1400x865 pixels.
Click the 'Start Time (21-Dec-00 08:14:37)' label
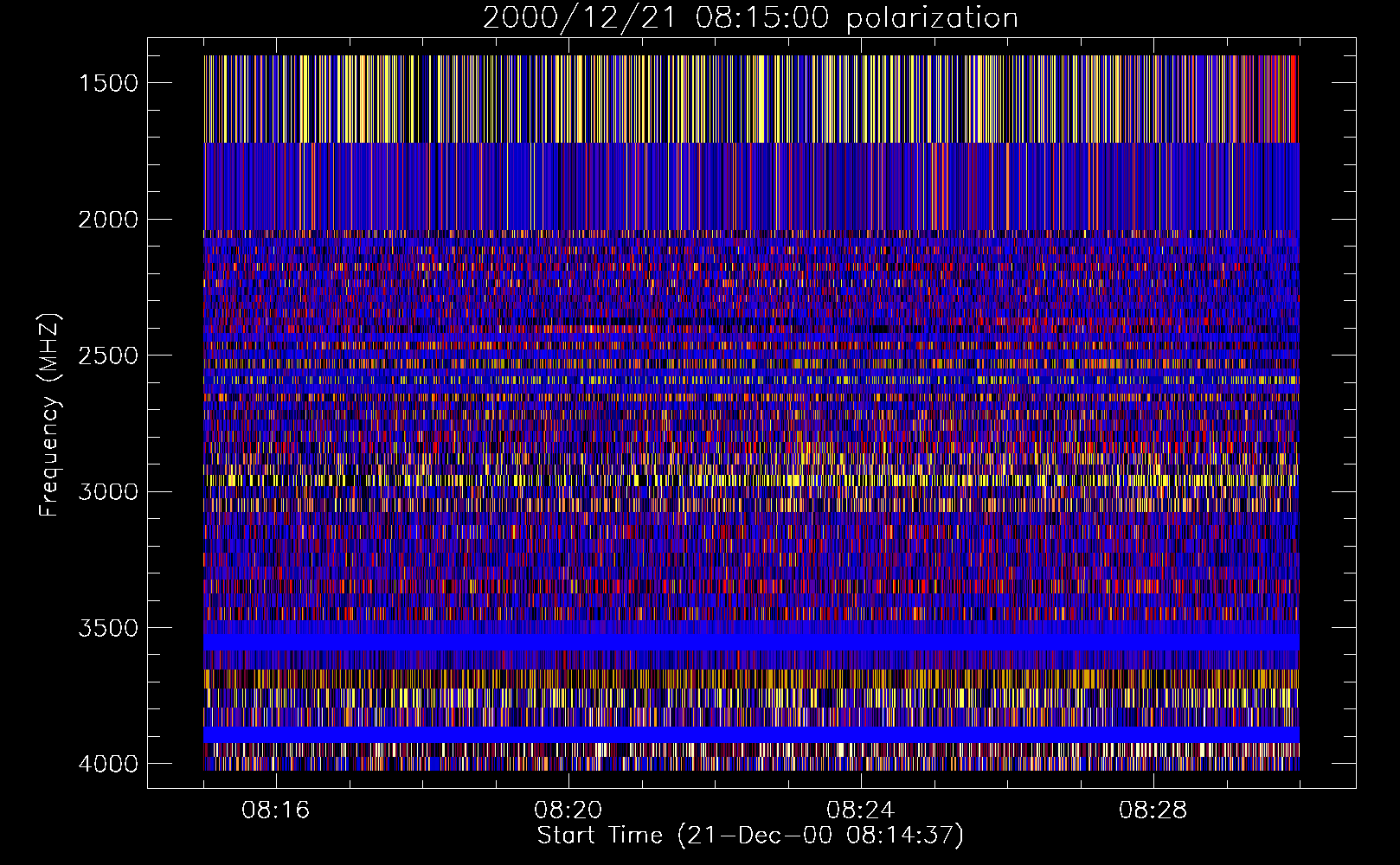[x=750, y=836]
